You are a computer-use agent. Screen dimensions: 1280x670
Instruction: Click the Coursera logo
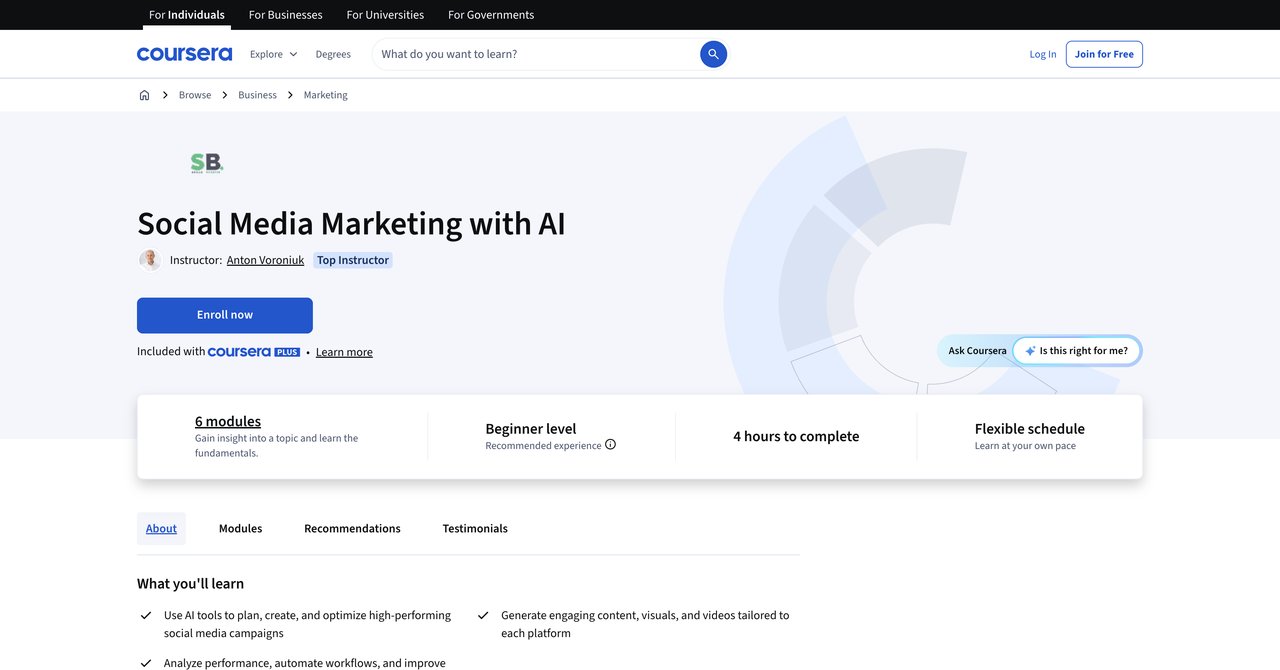[x=184, y=54]
